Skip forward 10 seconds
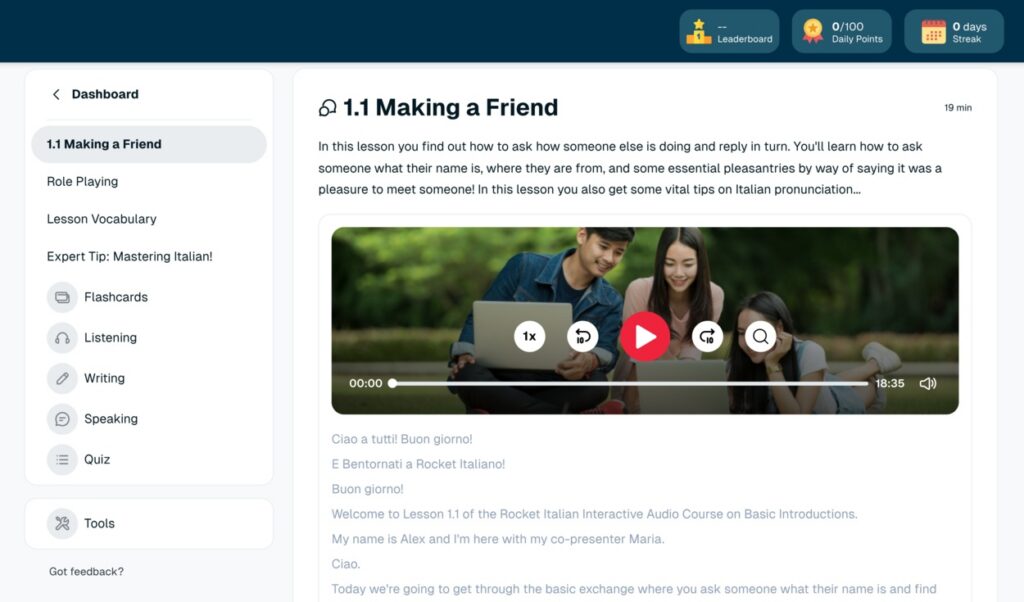1024x602 pixels. (708, 337)
